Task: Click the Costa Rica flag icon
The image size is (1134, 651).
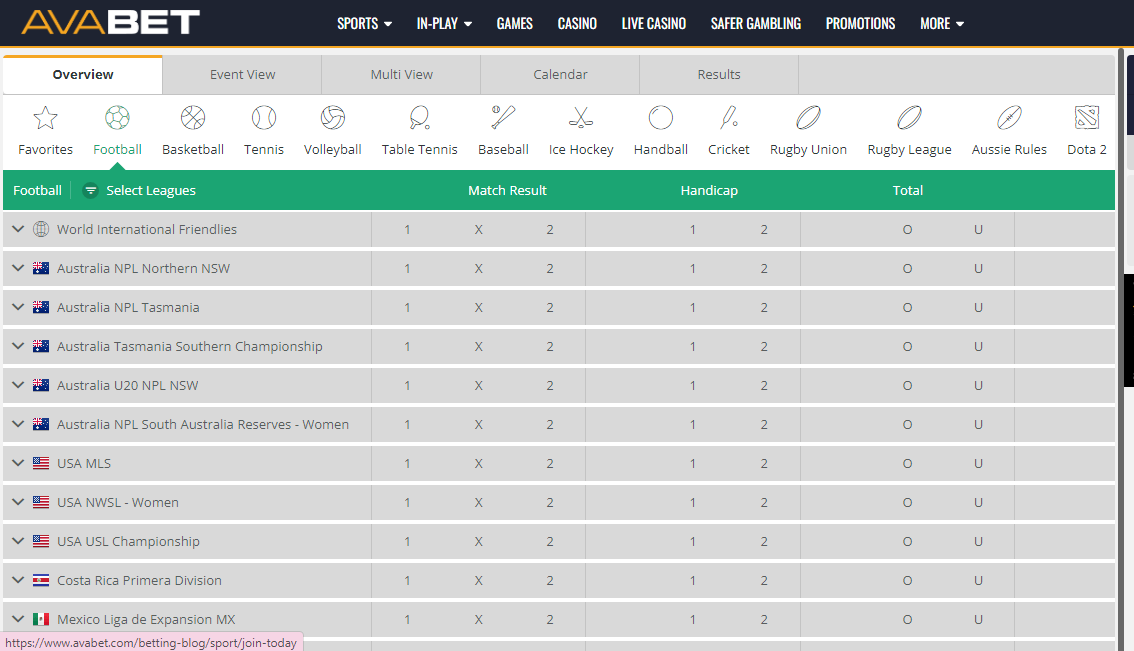Action: (41, 581)
